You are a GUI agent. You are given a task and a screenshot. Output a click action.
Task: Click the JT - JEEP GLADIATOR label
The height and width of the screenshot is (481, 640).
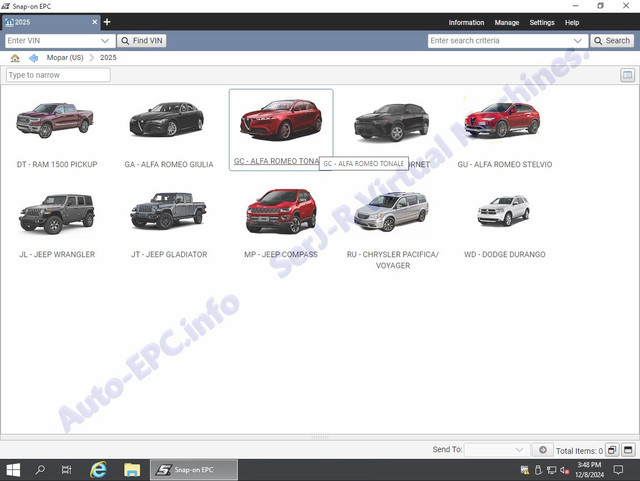(x=169, y=254)
